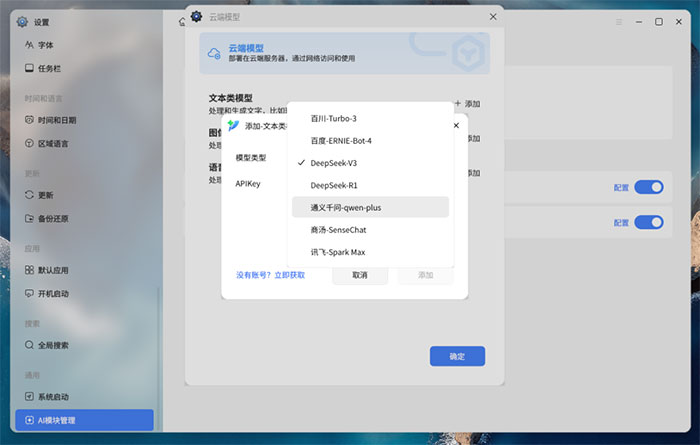Image resolution: width=700 pixels, height=445 pixels.
Task: Select 通义千问-qwen-plus model entry
Action: pos(370,207)
